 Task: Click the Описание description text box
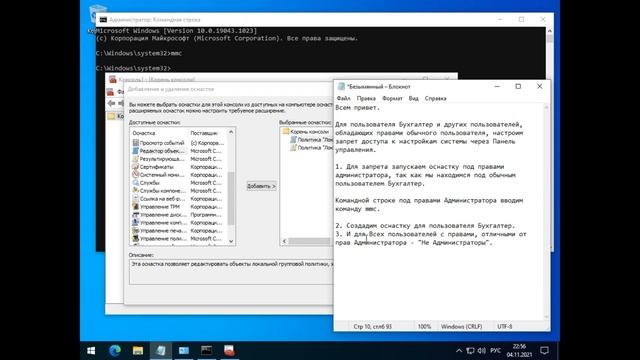231,272
